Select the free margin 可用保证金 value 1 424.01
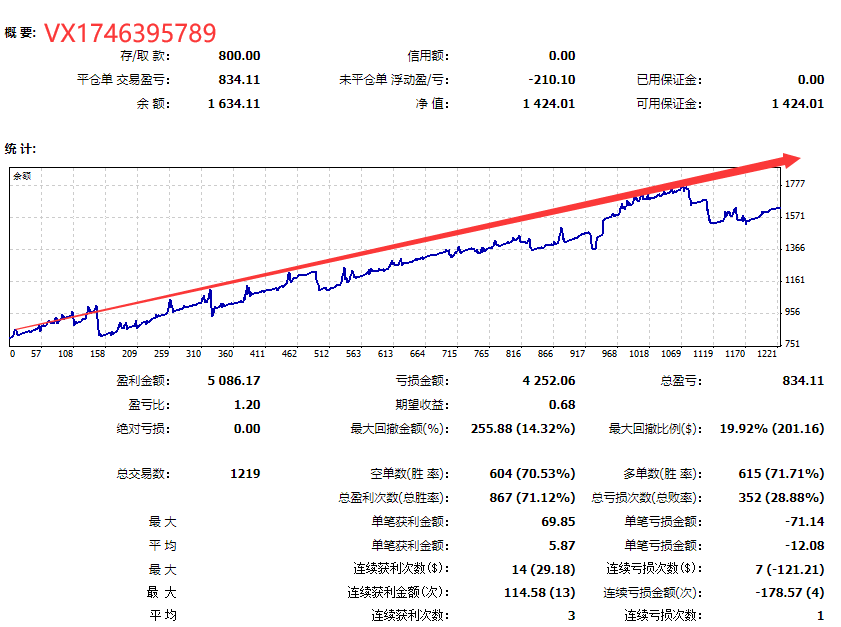The width and height of the screenshot is (841, 627). click(798, 104)
